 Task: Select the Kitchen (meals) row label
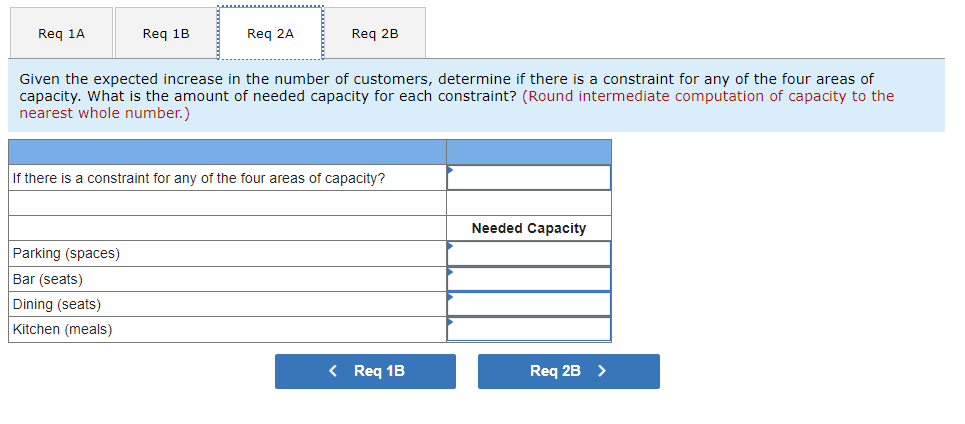click(x=62, y=329)
